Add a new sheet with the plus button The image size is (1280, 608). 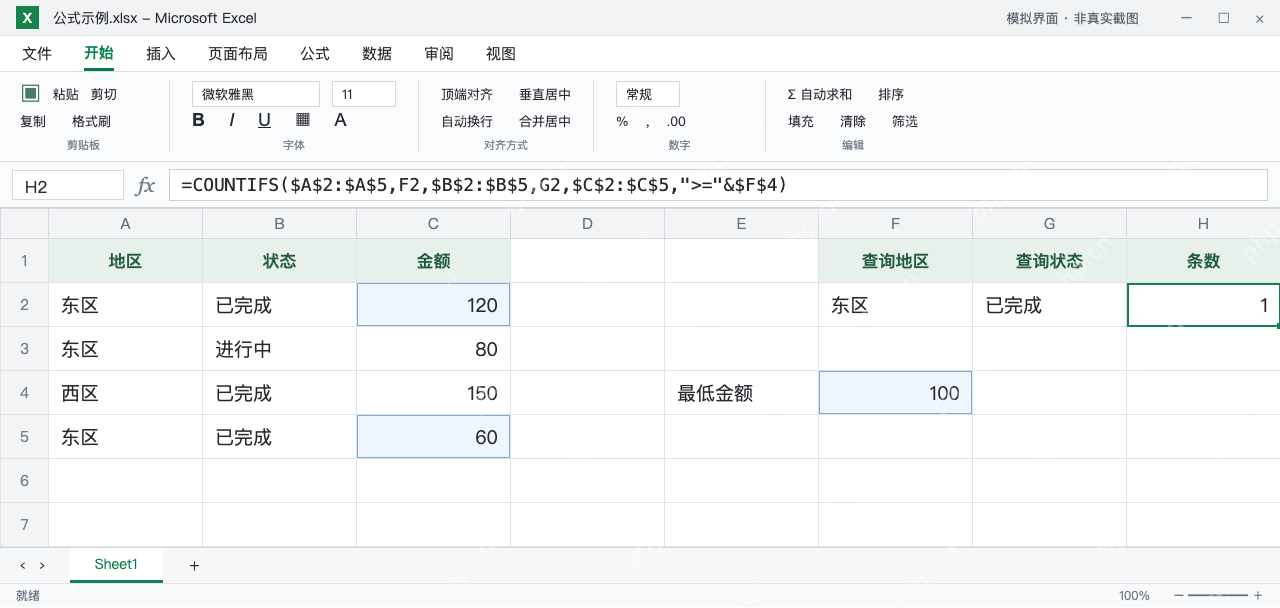click(194, 566)
